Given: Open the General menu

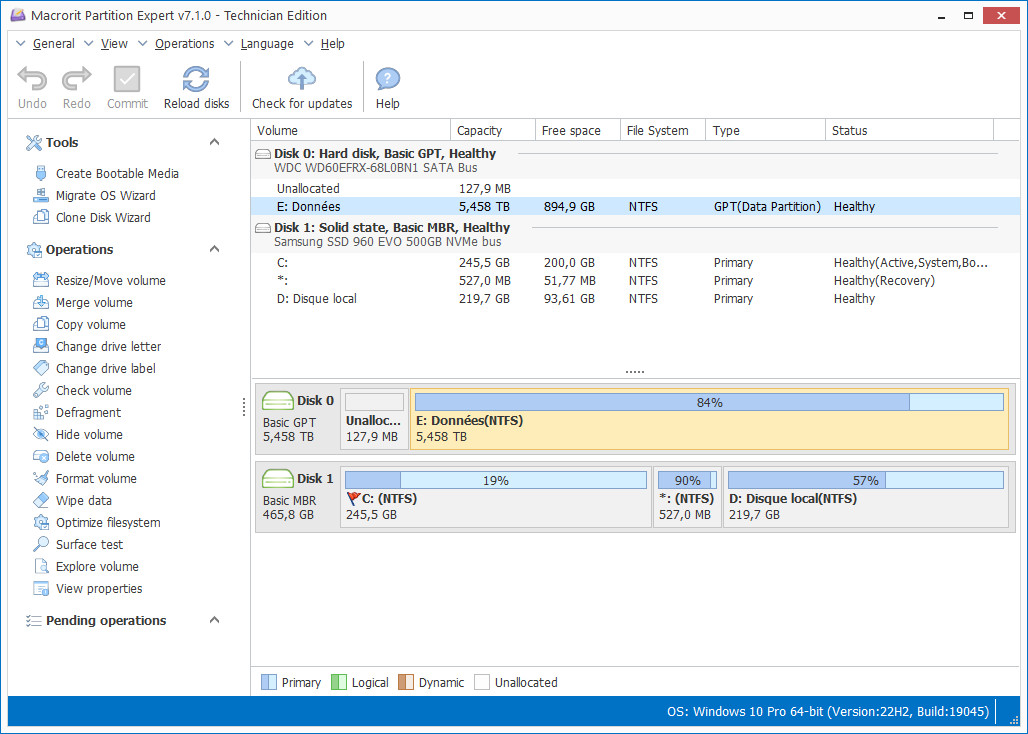Looking at the screenshot, I should click(x=53, y=44).
